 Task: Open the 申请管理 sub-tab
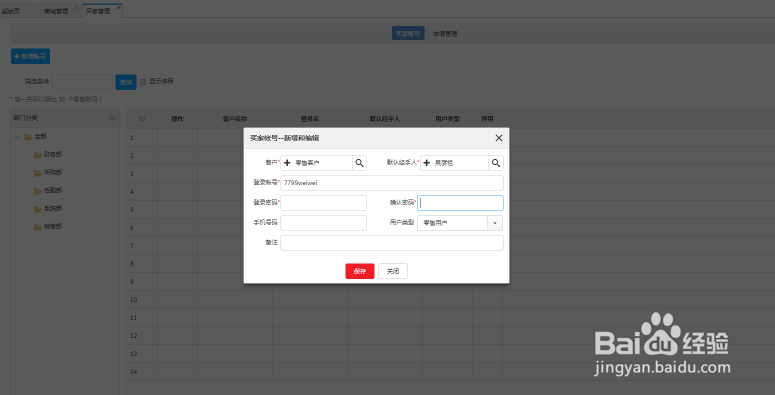click(x=445, y=34)
